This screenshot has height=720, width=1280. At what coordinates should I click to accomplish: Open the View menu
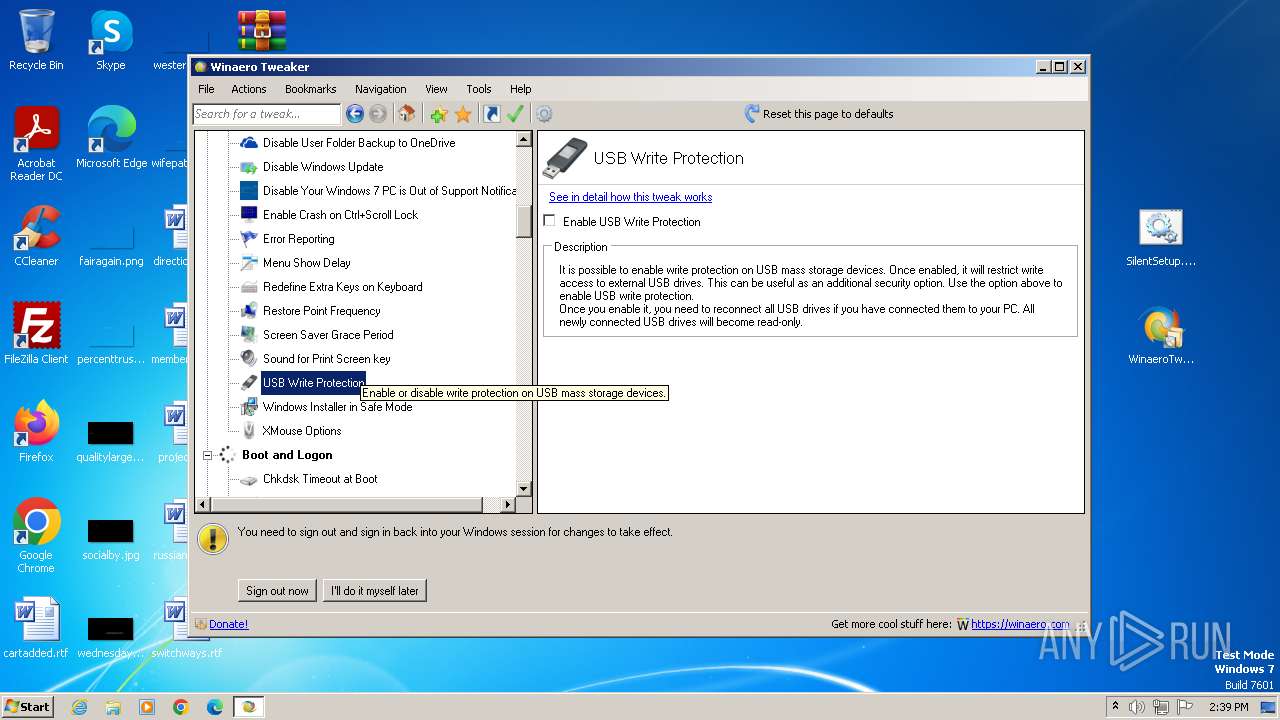pyautogui.click(x=436, y=89)
